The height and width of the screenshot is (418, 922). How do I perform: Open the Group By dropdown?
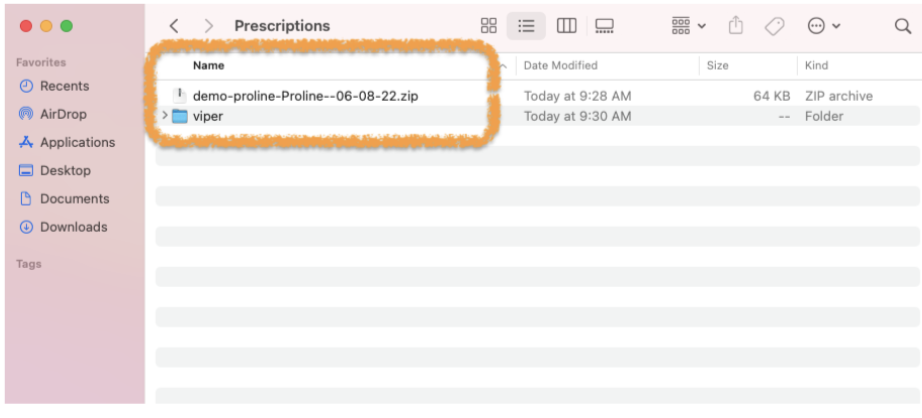coord(688,26)
